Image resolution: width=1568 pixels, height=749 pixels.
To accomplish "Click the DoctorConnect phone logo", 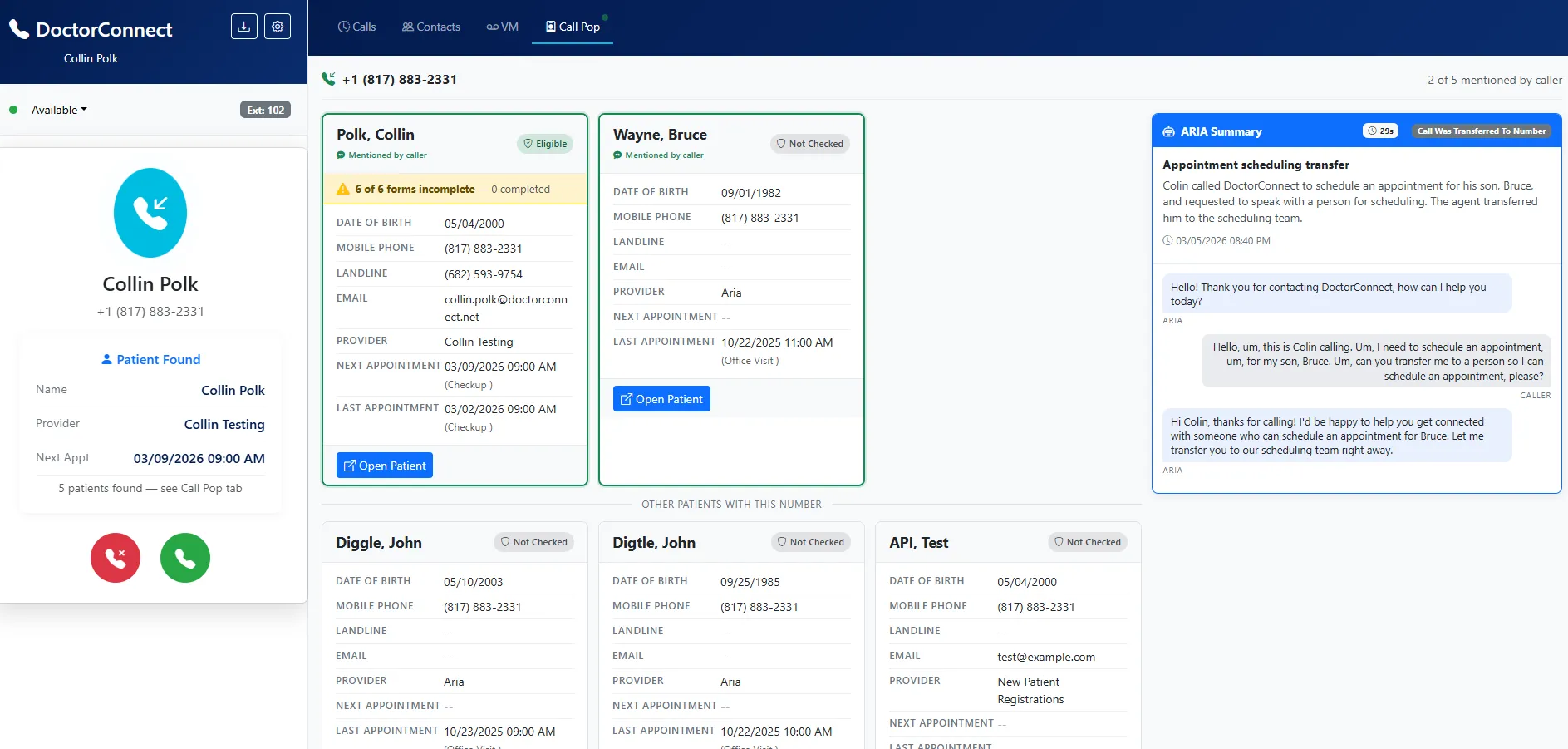I will click(19, 30).
